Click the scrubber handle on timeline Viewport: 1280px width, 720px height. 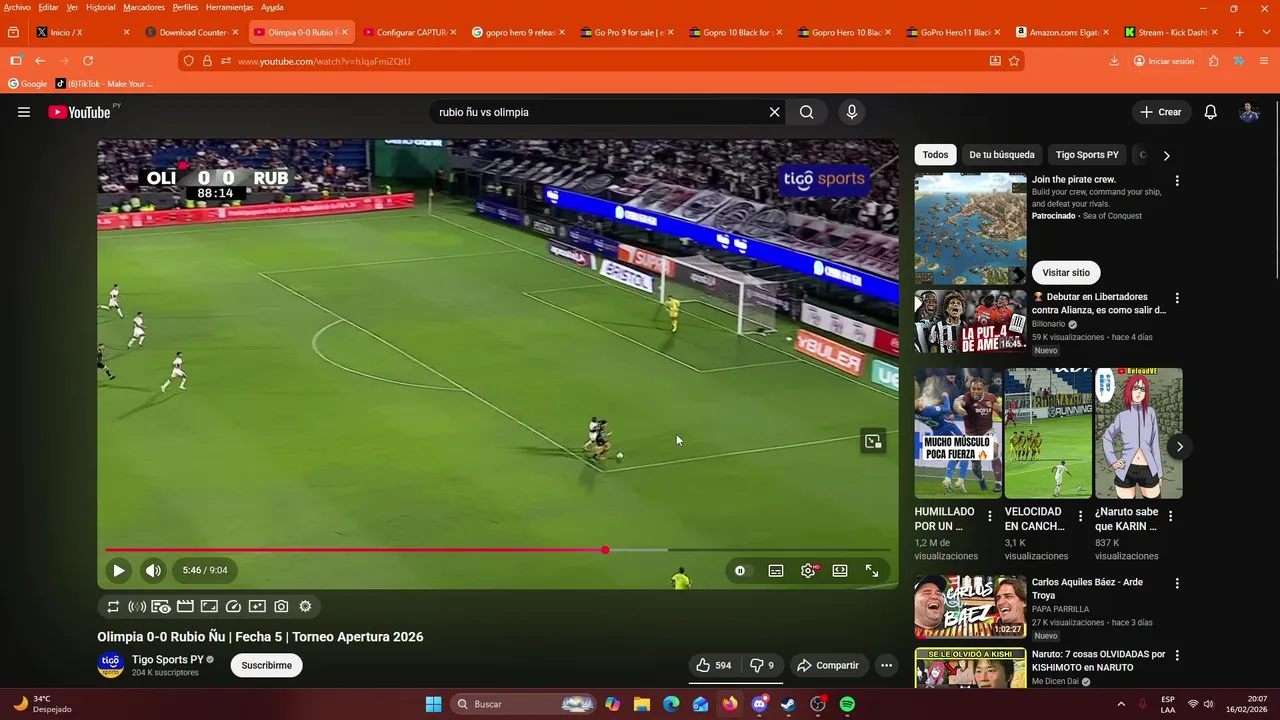[x=605, y=550]
